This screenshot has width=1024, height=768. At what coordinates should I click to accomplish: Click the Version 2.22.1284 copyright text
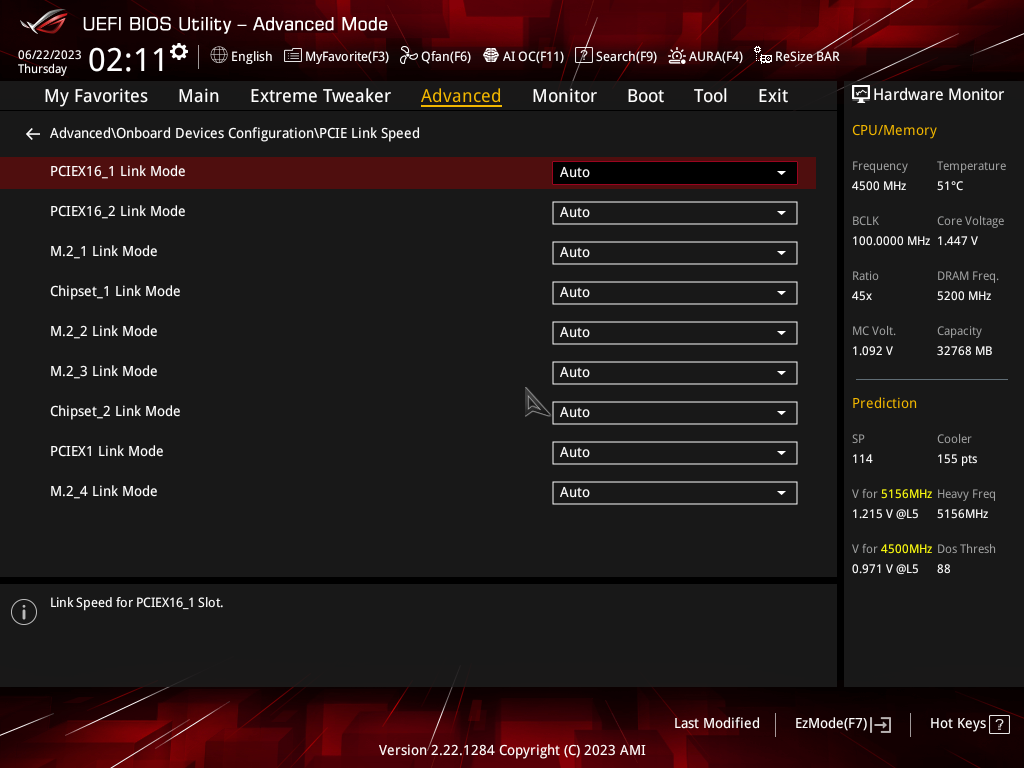point(512,750)
